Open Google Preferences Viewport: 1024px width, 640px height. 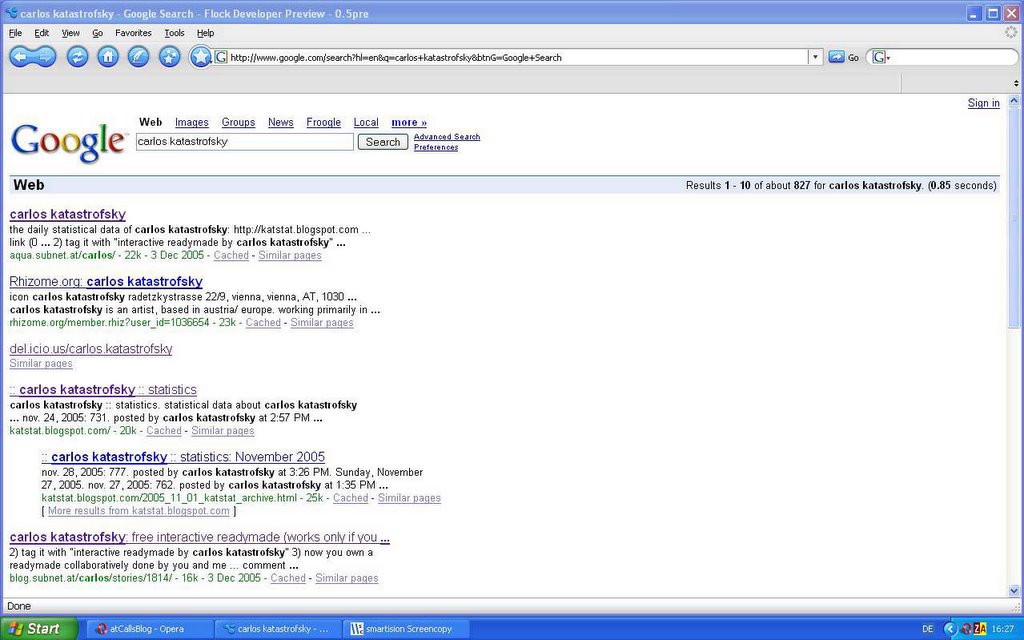pos(436,147)
